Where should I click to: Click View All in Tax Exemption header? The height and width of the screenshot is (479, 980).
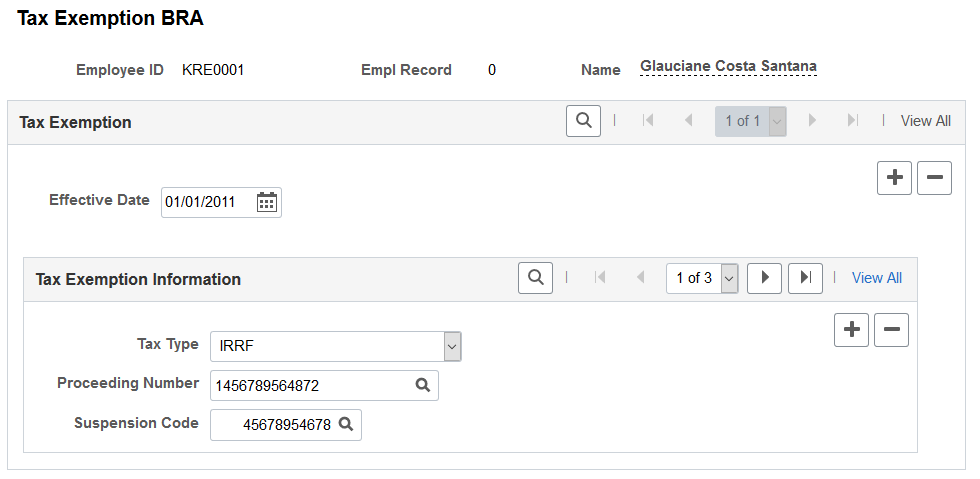pyautogui.click(x=926, y=121)
